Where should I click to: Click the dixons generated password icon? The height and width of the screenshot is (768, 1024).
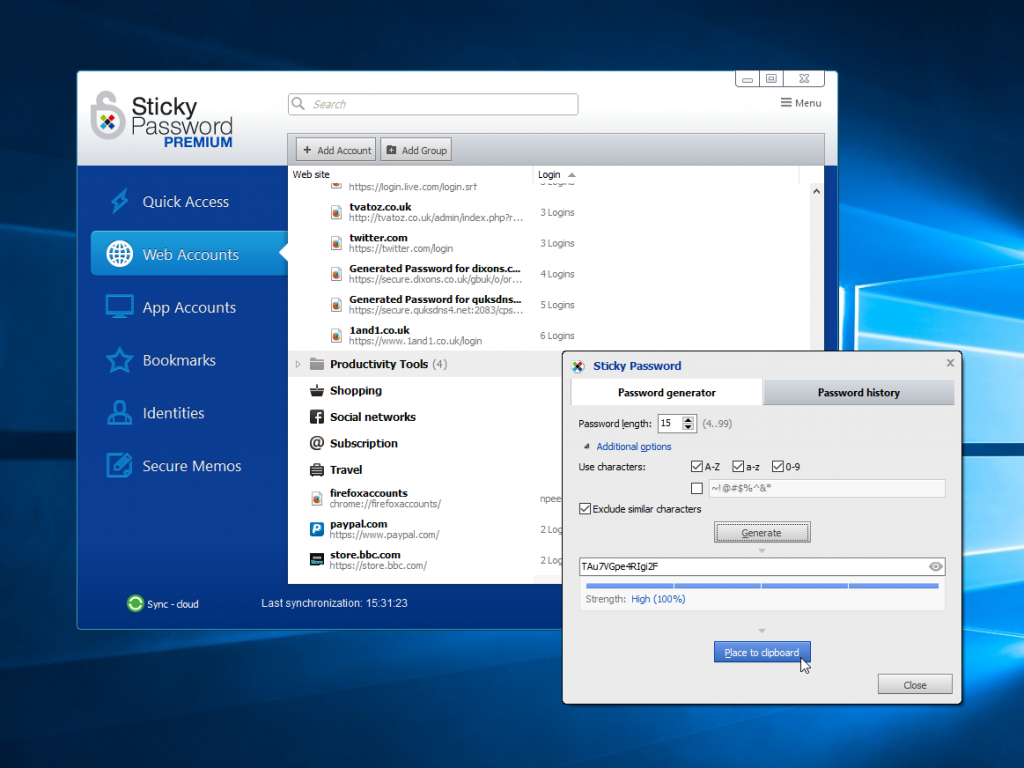click(336, 274)
